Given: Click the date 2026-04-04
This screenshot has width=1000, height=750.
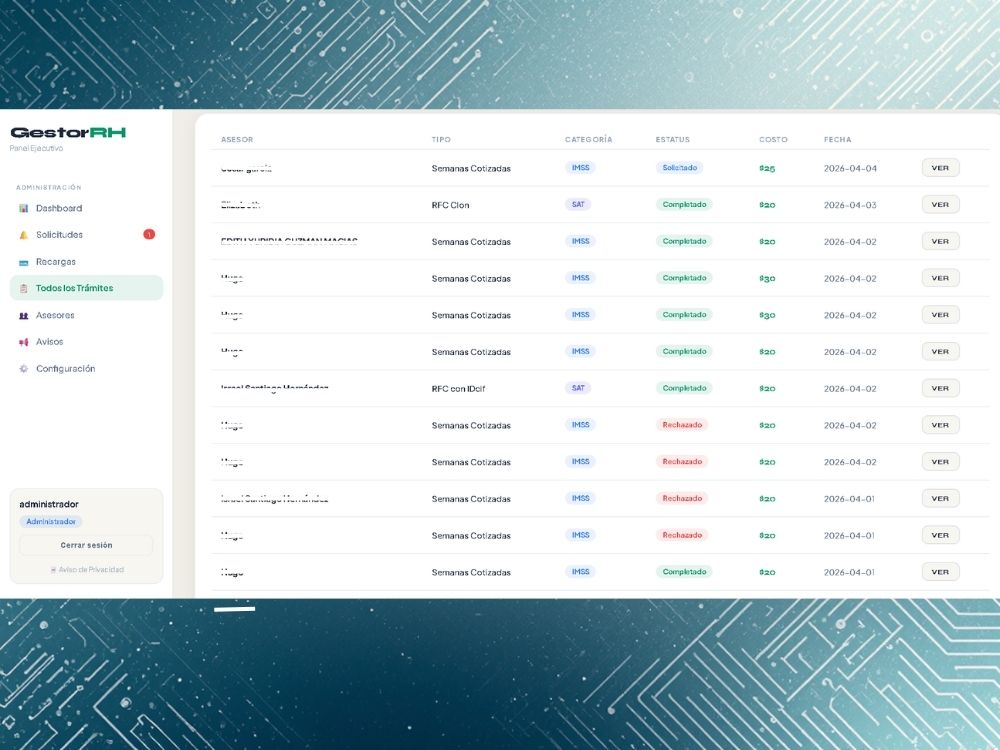Looking at the screenshot, I should (x=850, y=168).
